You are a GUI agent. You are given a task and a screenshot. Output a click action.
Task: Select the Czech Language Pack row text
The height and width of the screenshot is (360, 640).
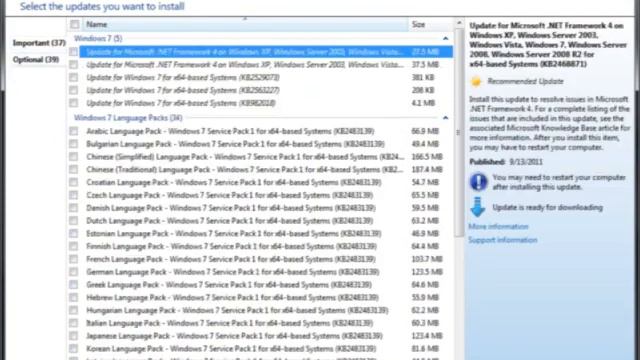pos(229,195)
